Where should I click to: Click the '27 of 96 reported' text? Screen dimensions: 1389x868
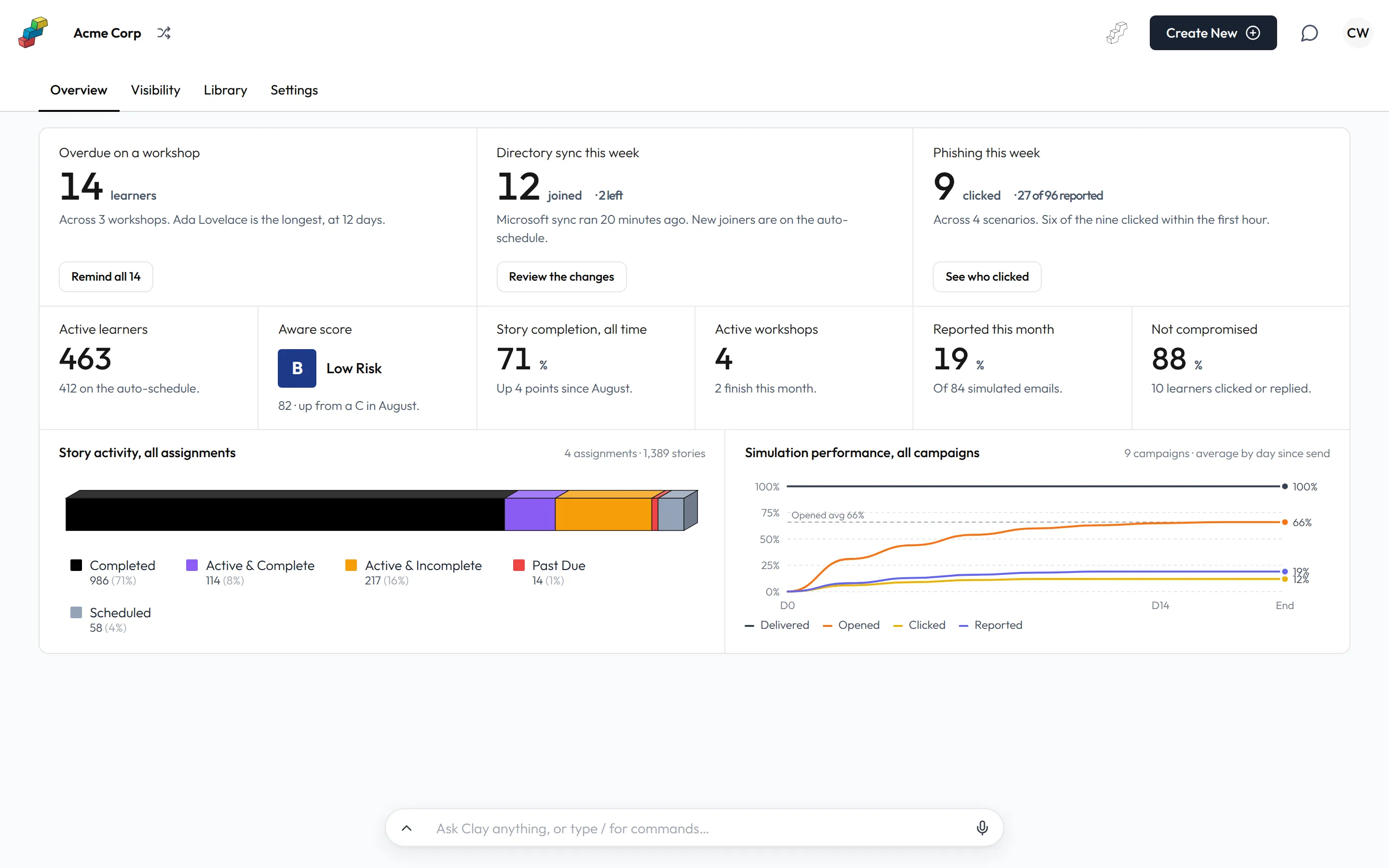[x=1060, y=195]
